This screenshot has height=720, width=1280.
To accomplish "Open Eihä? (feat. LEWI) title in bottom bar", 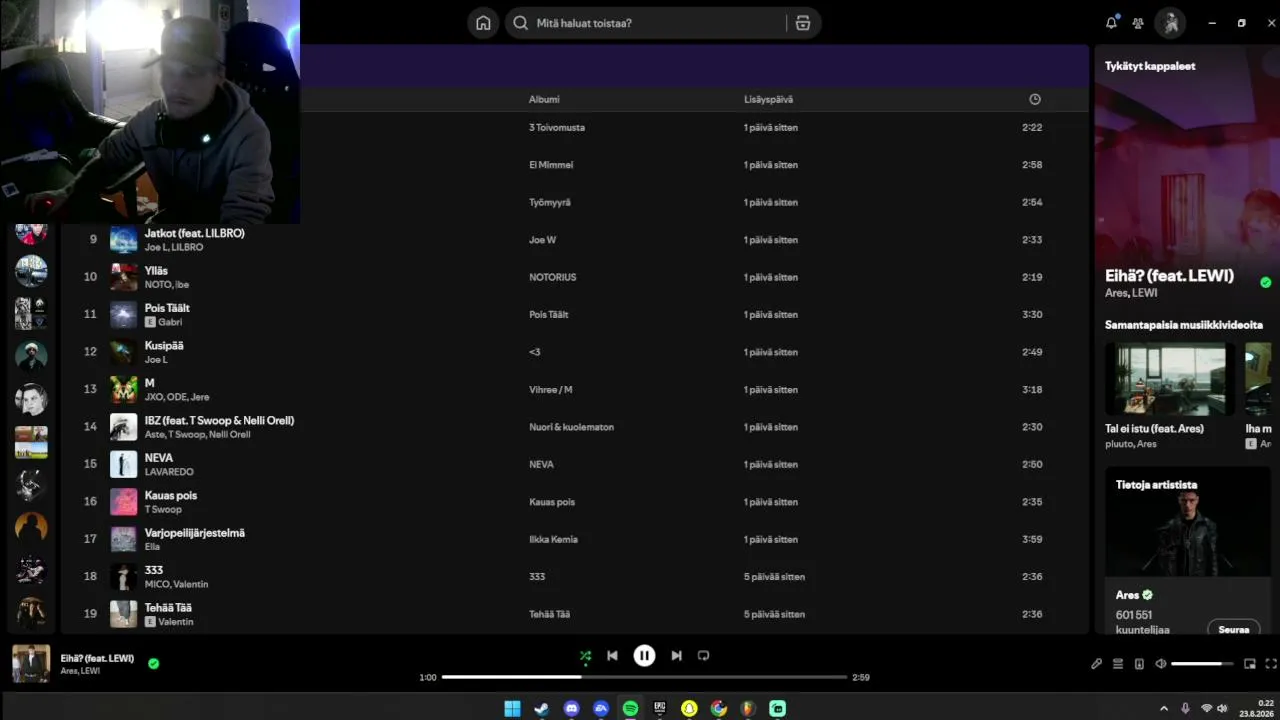I will 97,658.
